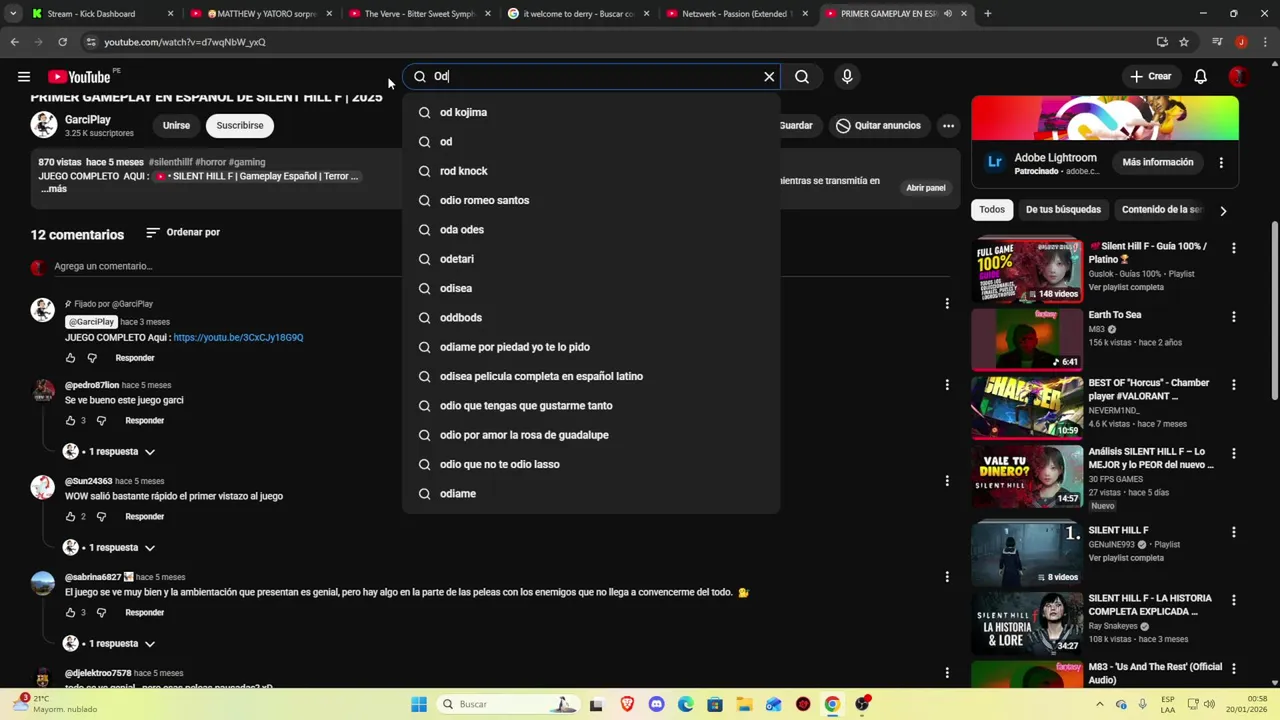This screenshot has width=1280, height=720.
Task: Dislike pedro87lion's comment
Action: click(101, 421)
